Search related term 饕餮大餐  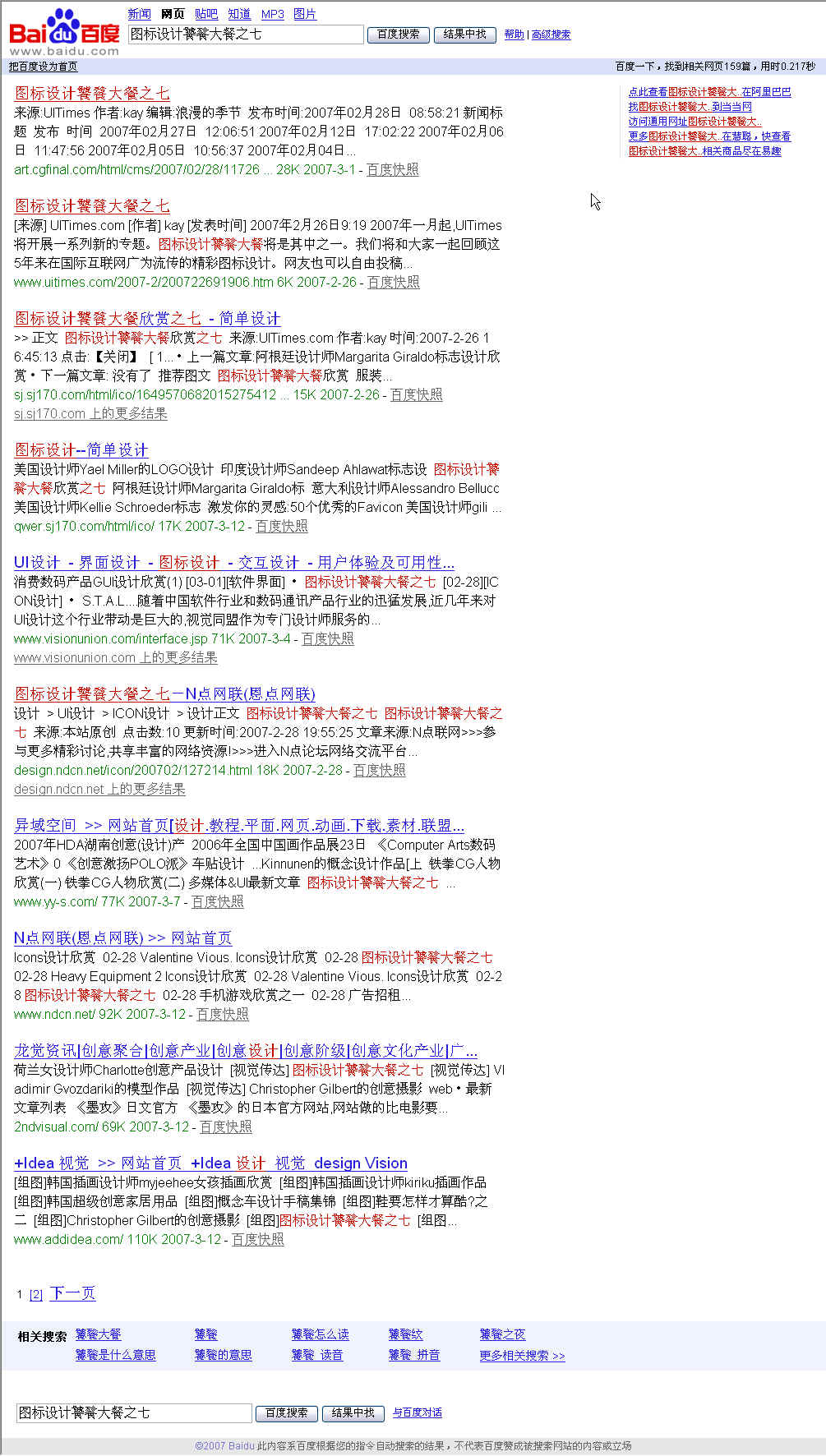pos(98,1334)
